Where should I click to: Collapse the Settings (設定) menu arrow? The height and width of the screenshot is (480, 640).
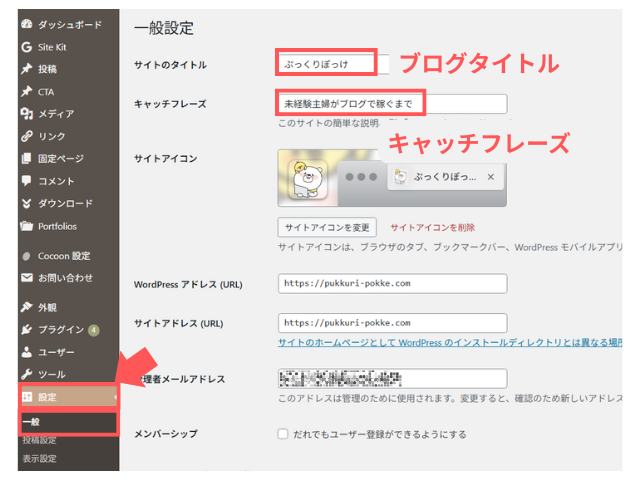[x=115, y=398]
